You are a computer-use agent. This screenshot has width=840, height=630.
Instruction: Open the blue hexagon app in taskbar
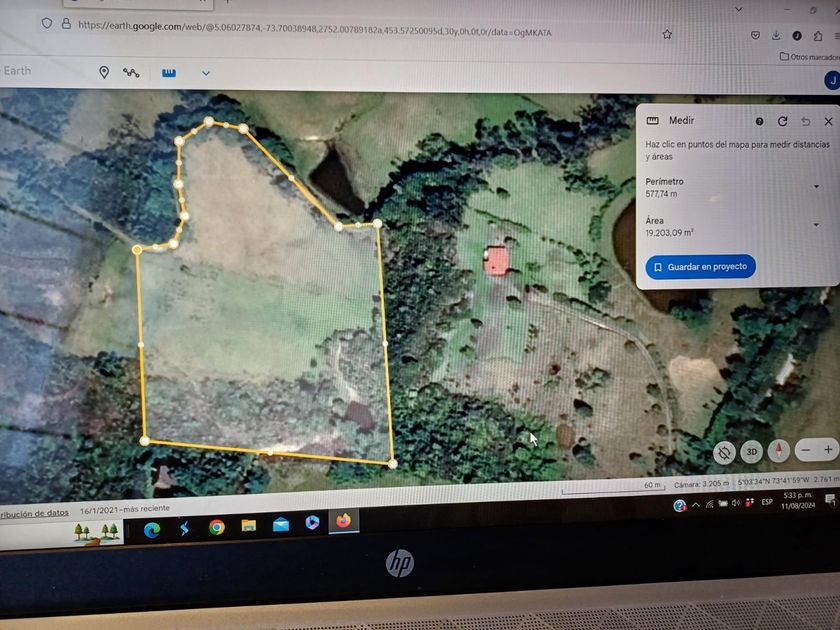pyautogui.click(x=312, y=522)
